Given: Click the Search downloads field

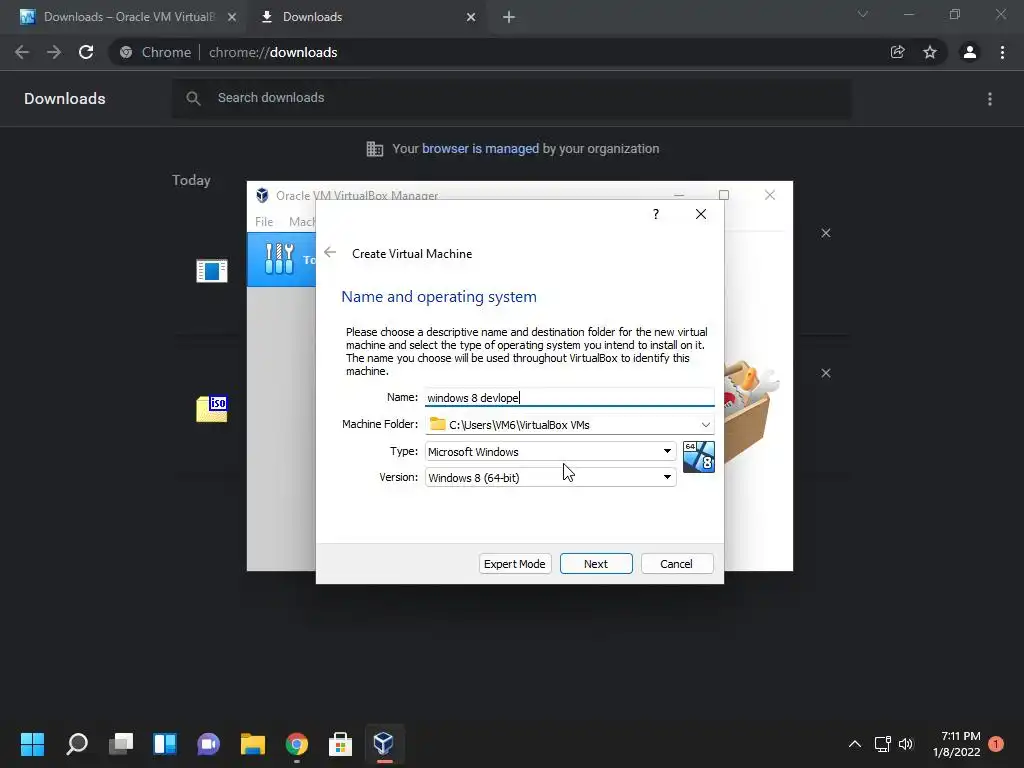Looking at the screenshot, I should (512, 98).
